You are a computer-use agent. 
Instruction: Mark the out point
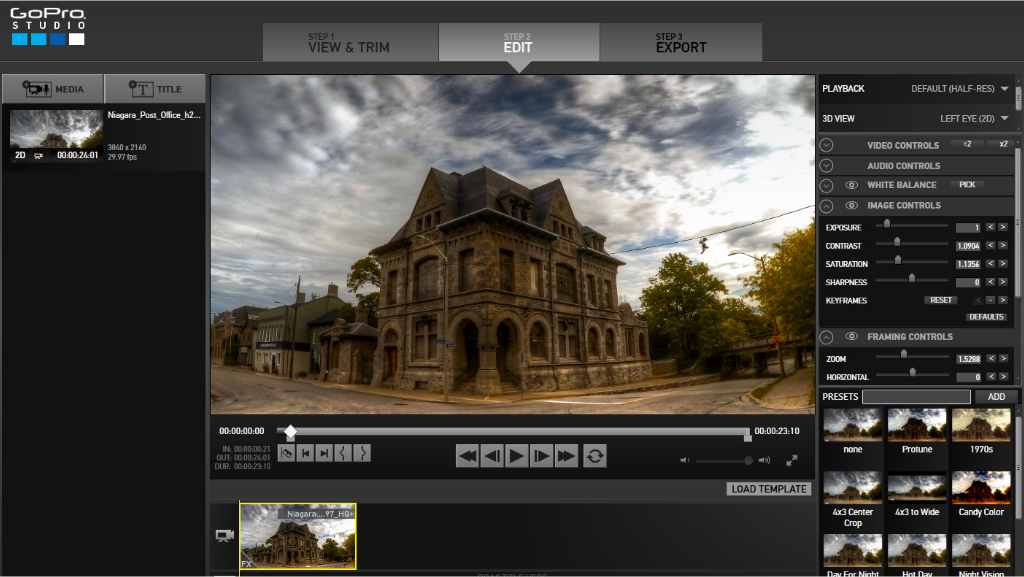[362, 453]
